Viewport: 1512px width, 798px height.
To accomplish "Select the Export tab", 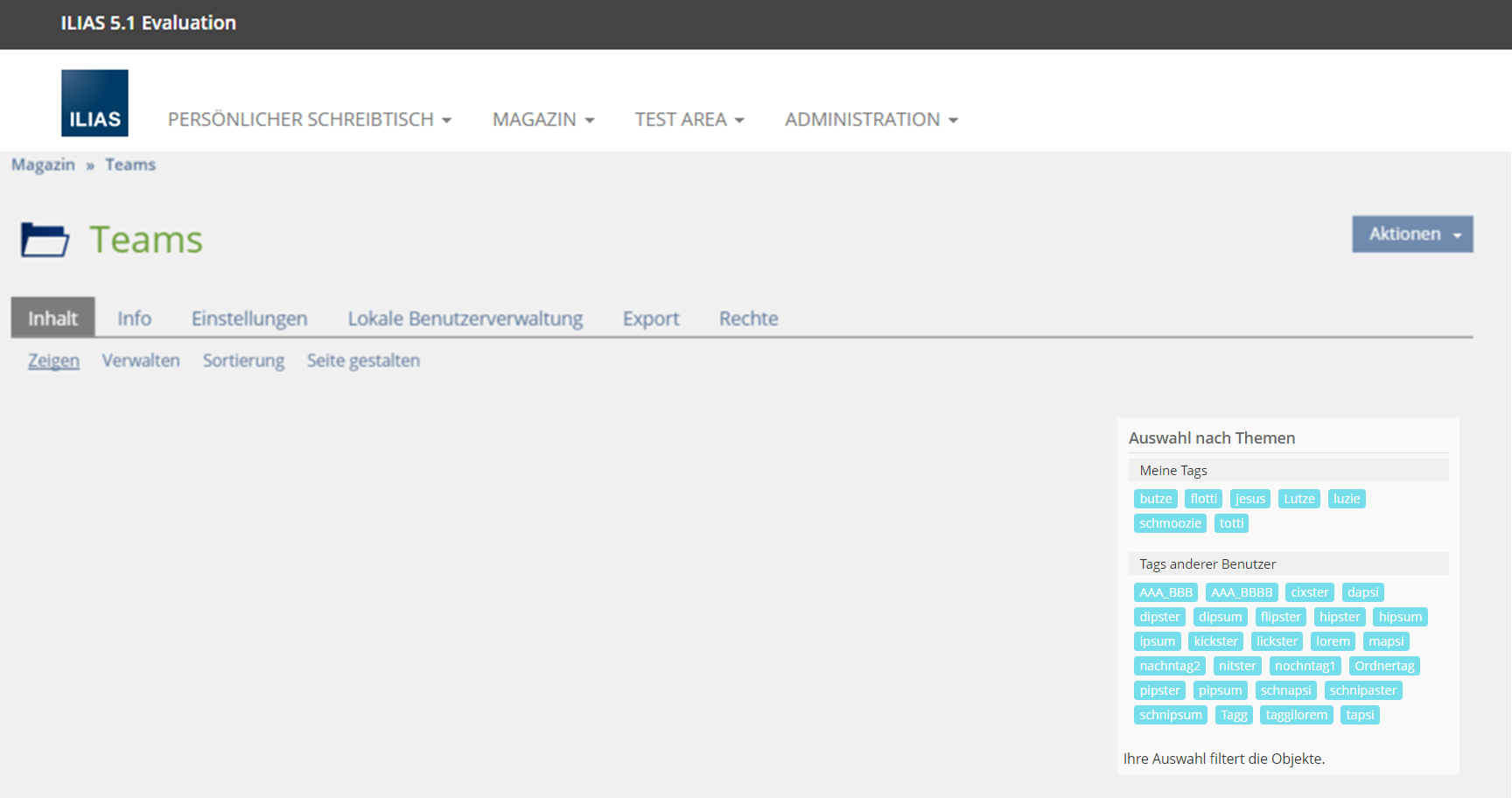I will coord(650,318).
